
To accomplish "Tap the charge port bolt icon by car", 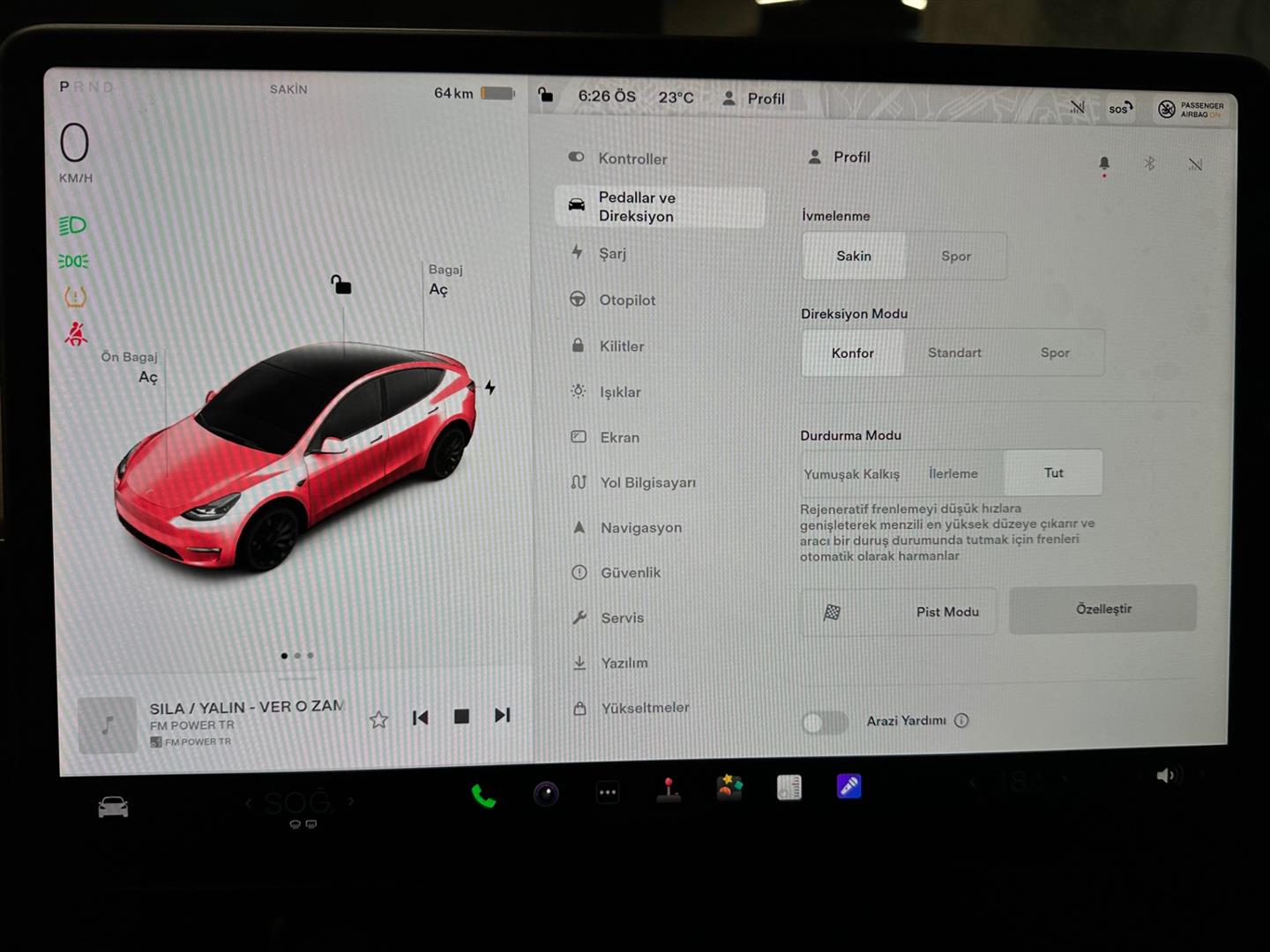I will pos(490,387).
